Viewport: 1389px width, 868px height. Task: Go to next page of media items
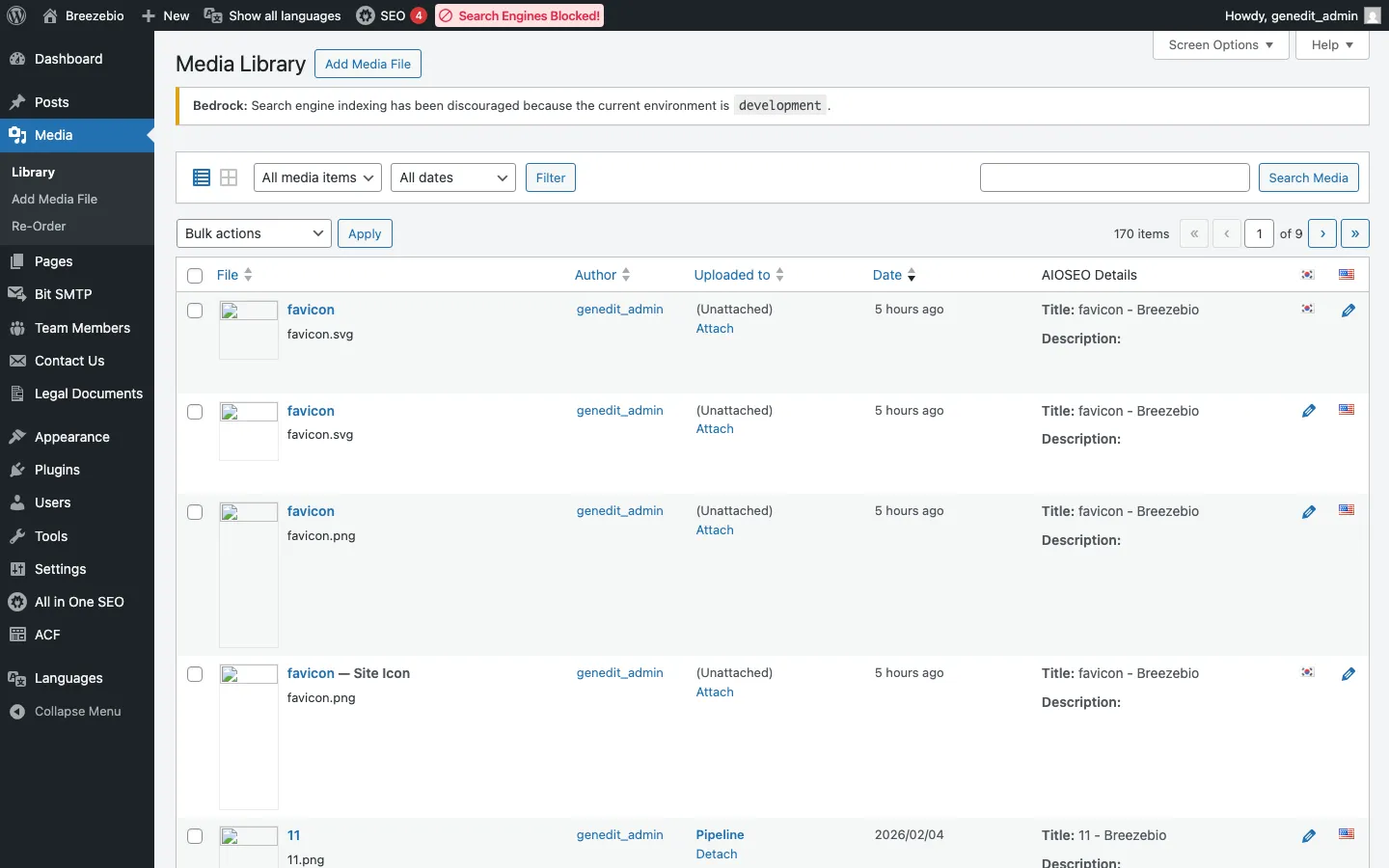point(1323,233)
